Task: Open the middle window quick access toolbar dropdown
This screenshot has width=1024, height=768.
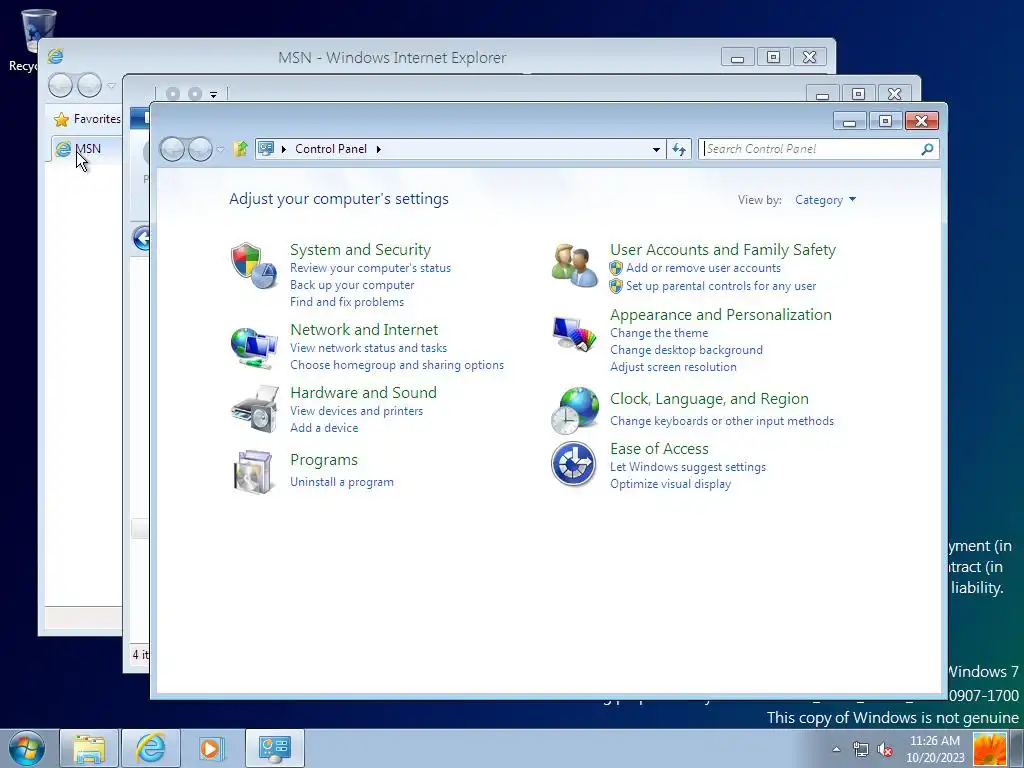Action: [x=214, y=95]
